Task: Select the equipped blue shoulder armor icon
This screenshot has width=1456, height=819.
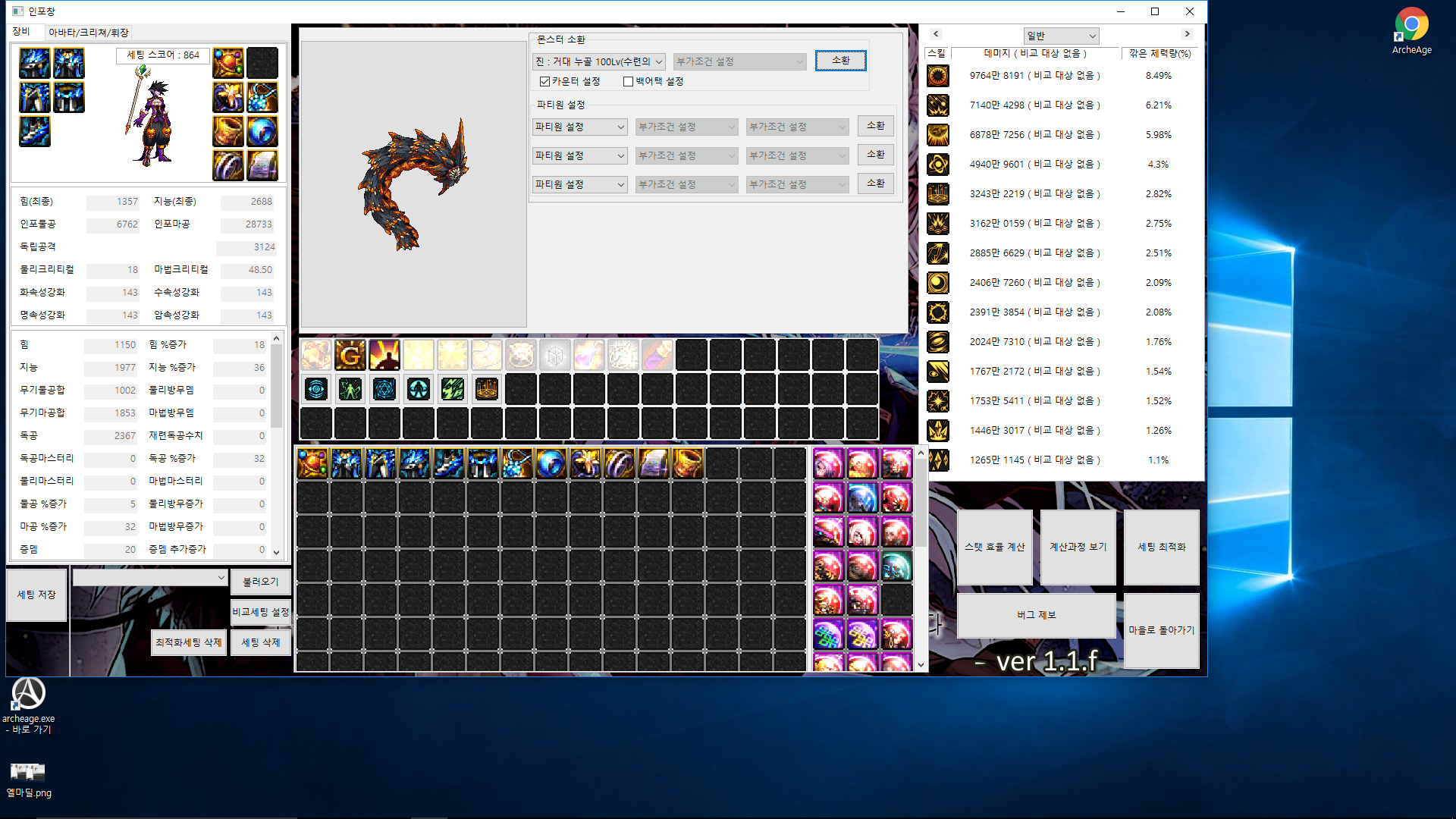Action: tap(35, 63)
